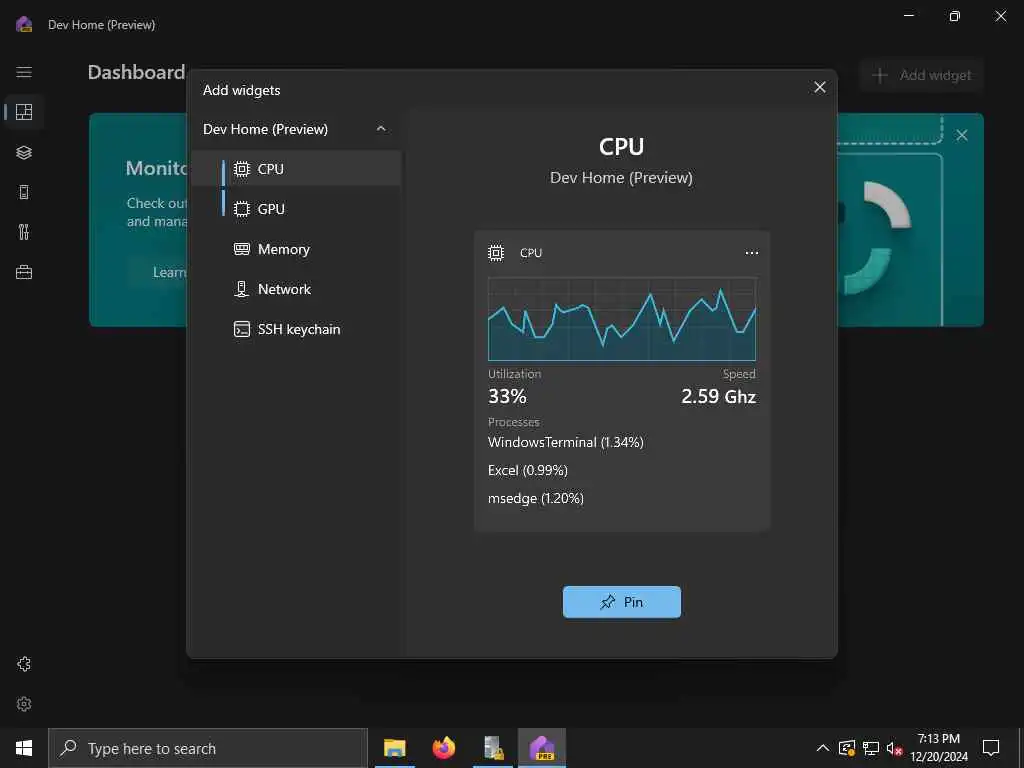Open File Explorer from taskbar
Viewport: 1024px width, 768px height.
click(x=394, y=748)
